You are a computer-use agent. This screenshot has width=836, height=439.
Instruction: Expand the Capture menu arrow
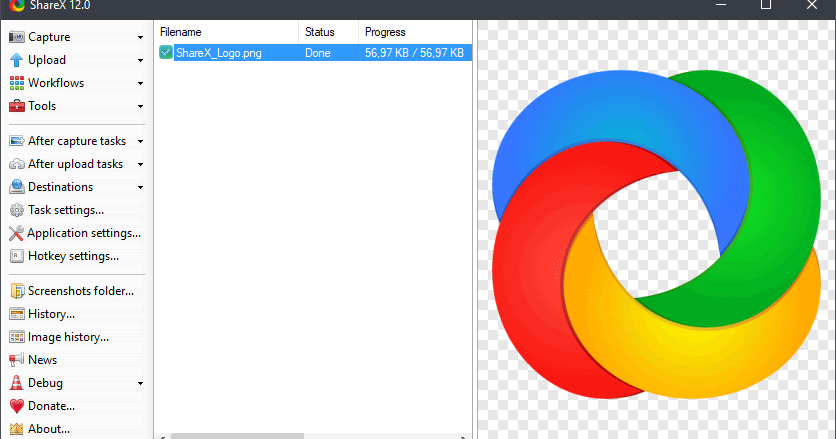[140, 37]
